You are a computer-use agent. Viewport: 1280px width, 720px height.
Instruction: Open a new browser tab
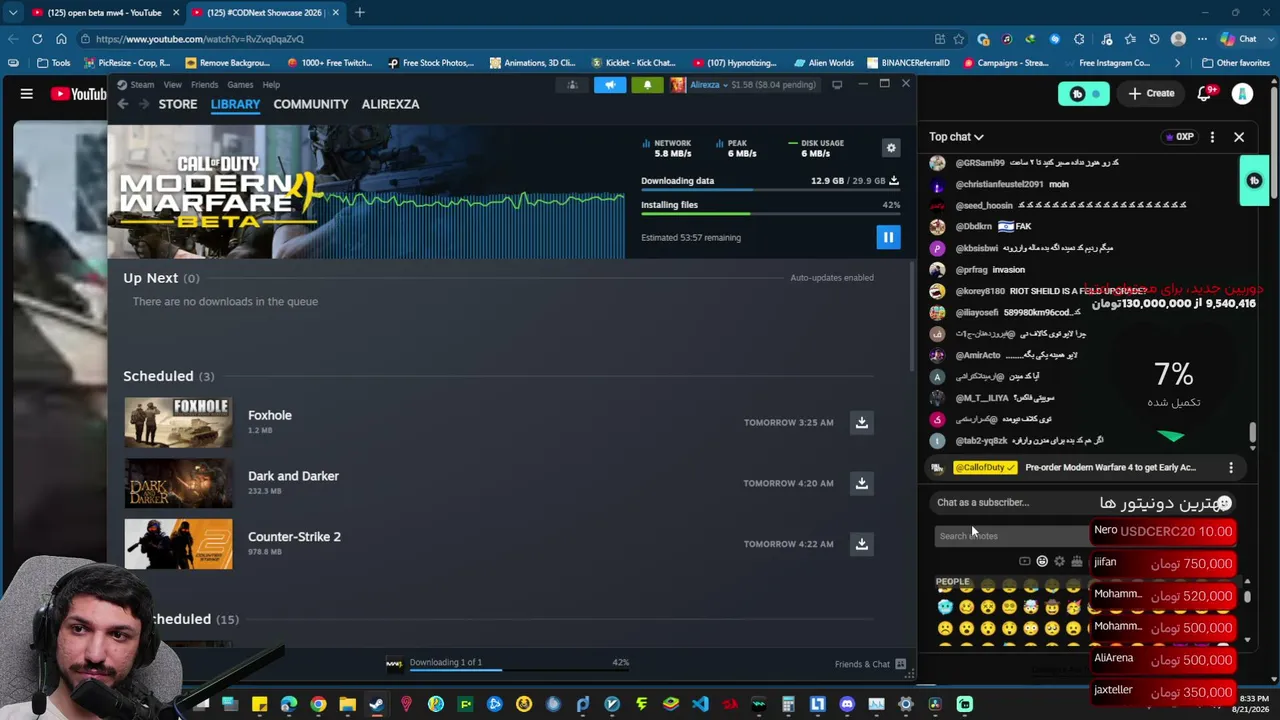pos(359,13)
